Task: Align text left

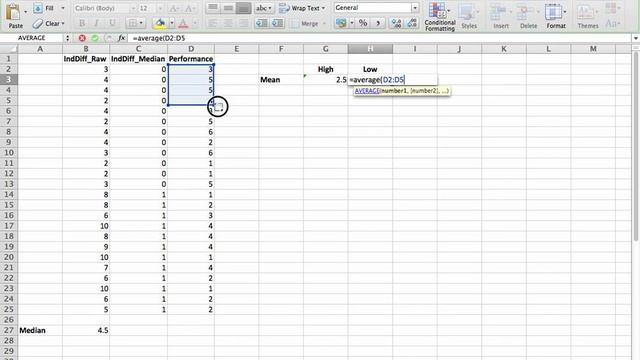Action: (x=213, y=24)
